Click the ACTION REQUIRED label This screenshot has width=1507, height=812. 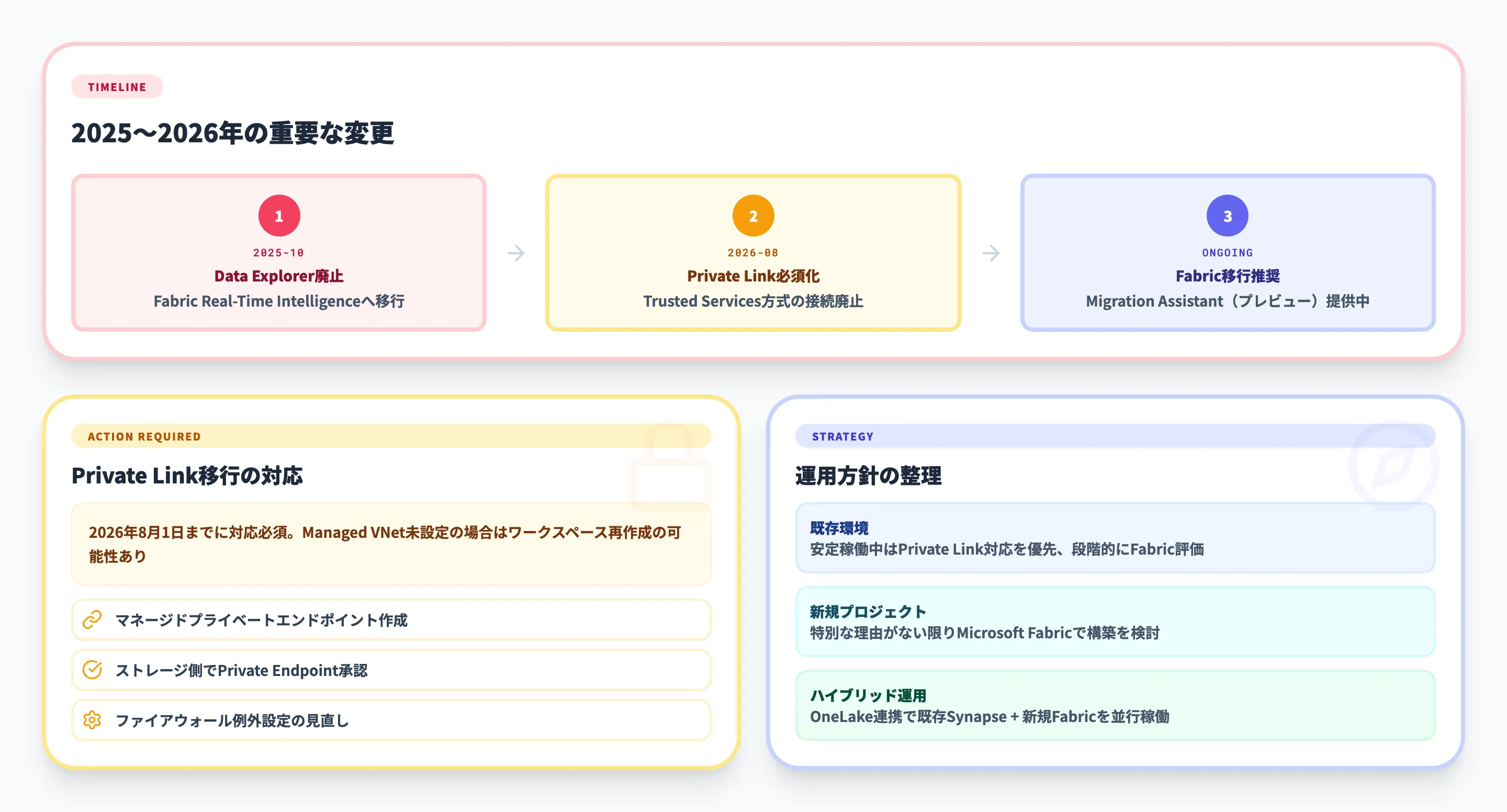[144, 436]
